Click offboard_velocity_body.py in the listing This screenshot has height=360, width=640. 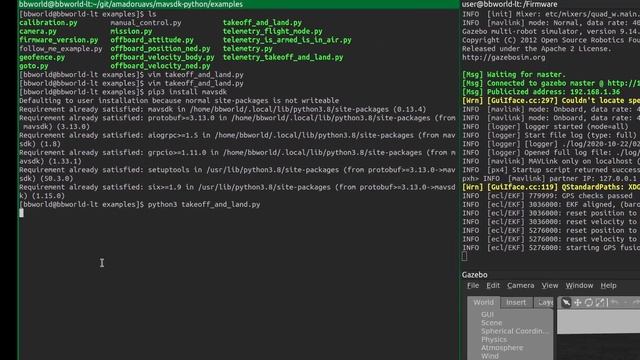point(162,58)
